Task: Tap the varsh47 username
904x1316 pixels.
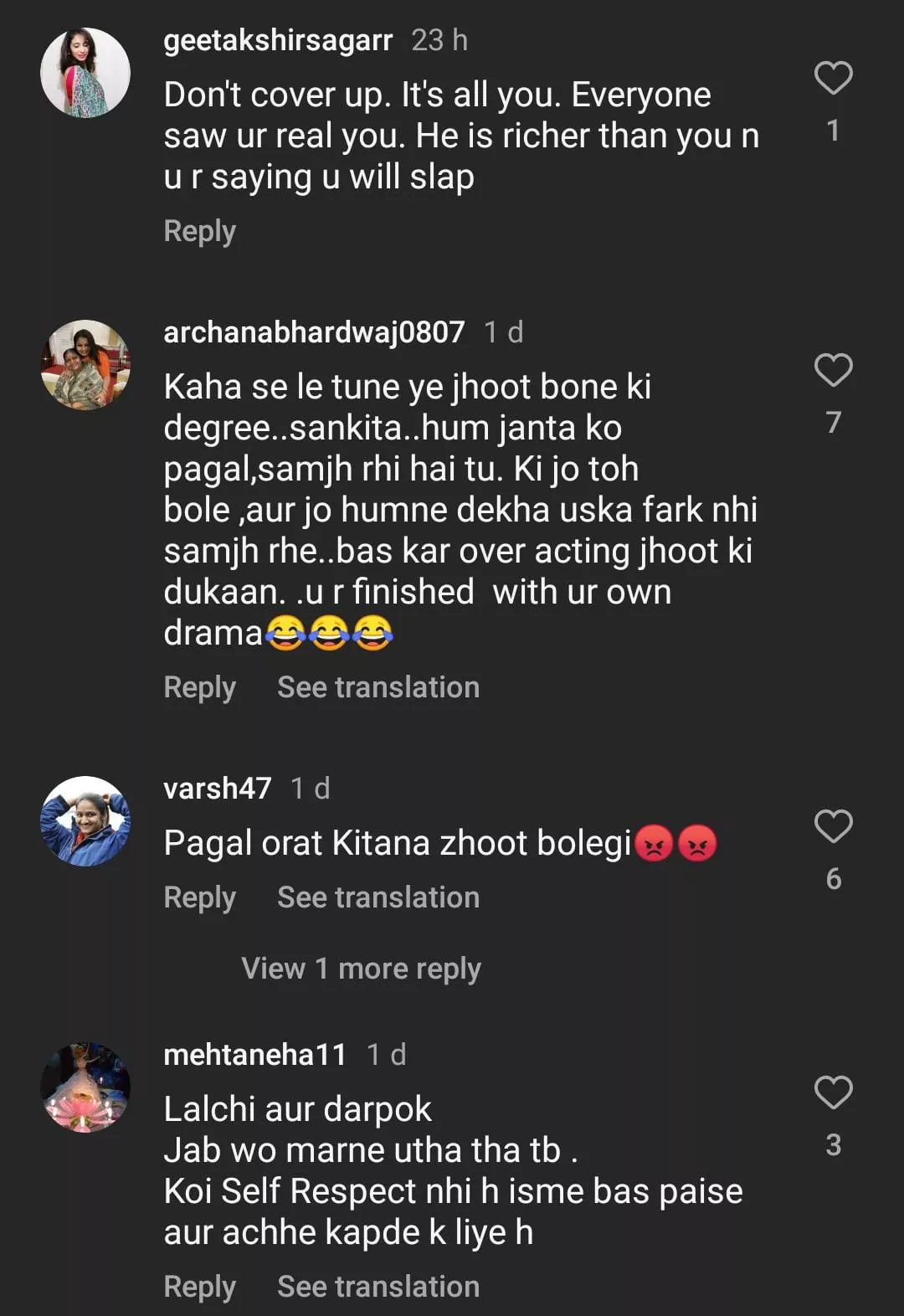Action: [218, 789]
